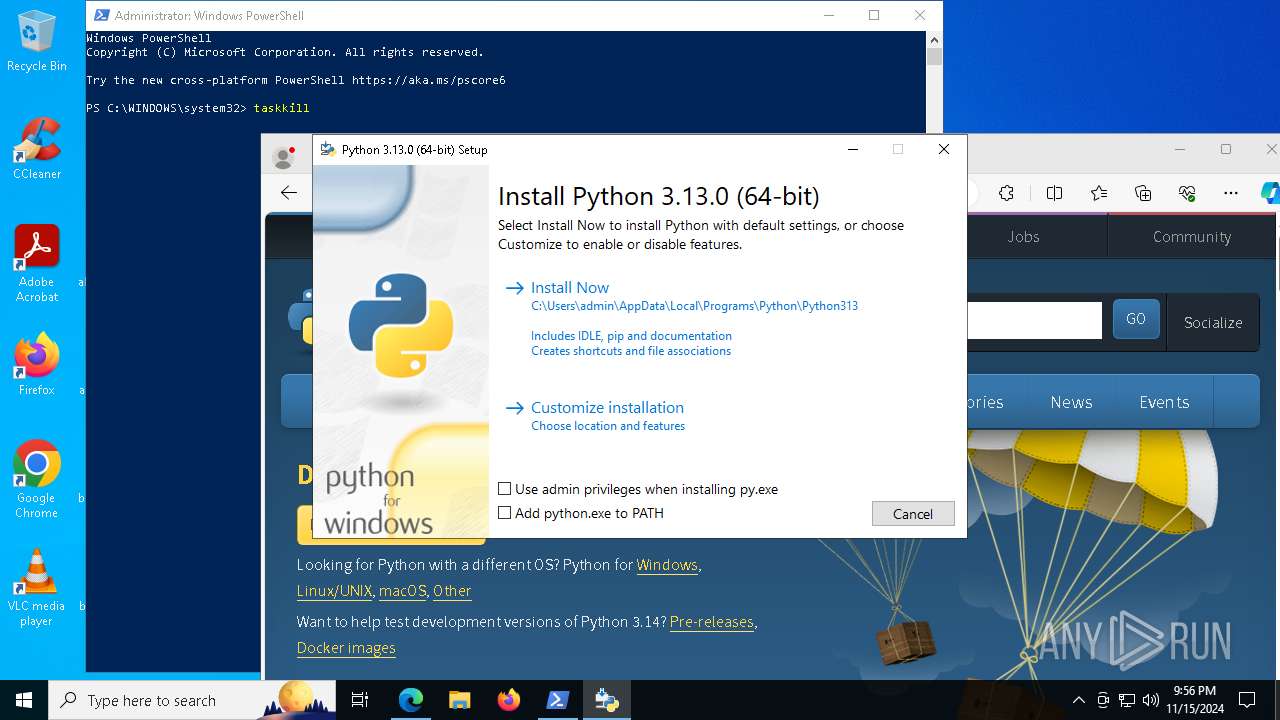
Task: Open Adobe Acrobat desktop shortcut
Action: [x=37, y=263]
